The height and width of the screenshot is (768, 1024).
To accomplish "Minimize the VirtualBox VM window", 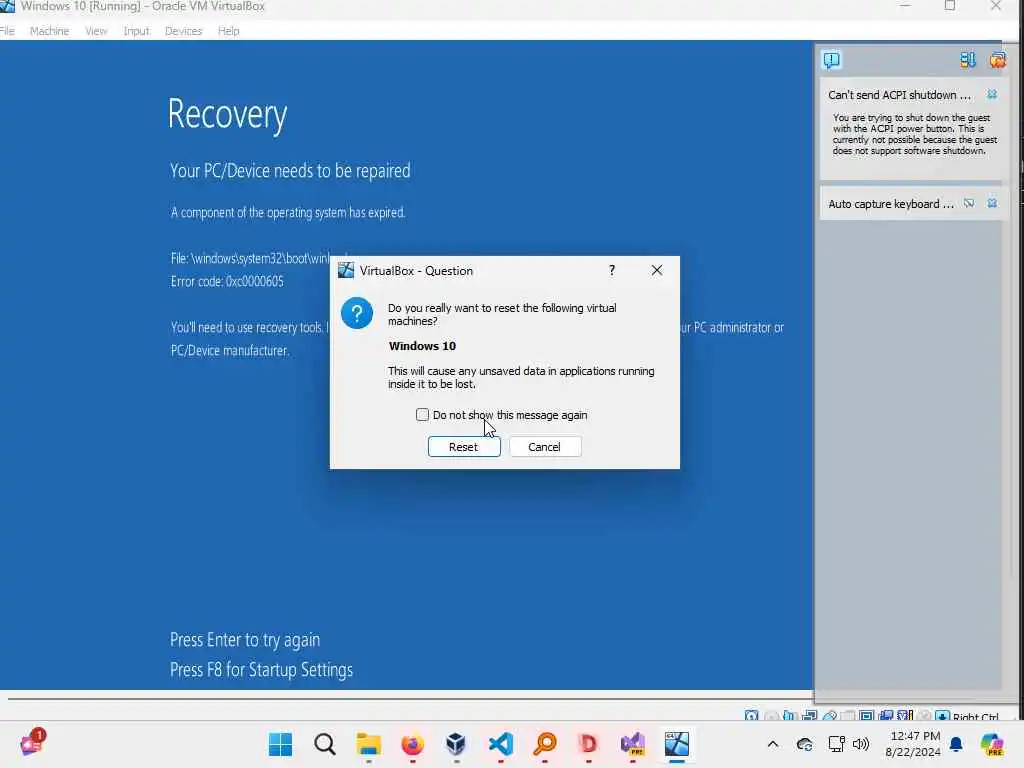I will 905,6.
